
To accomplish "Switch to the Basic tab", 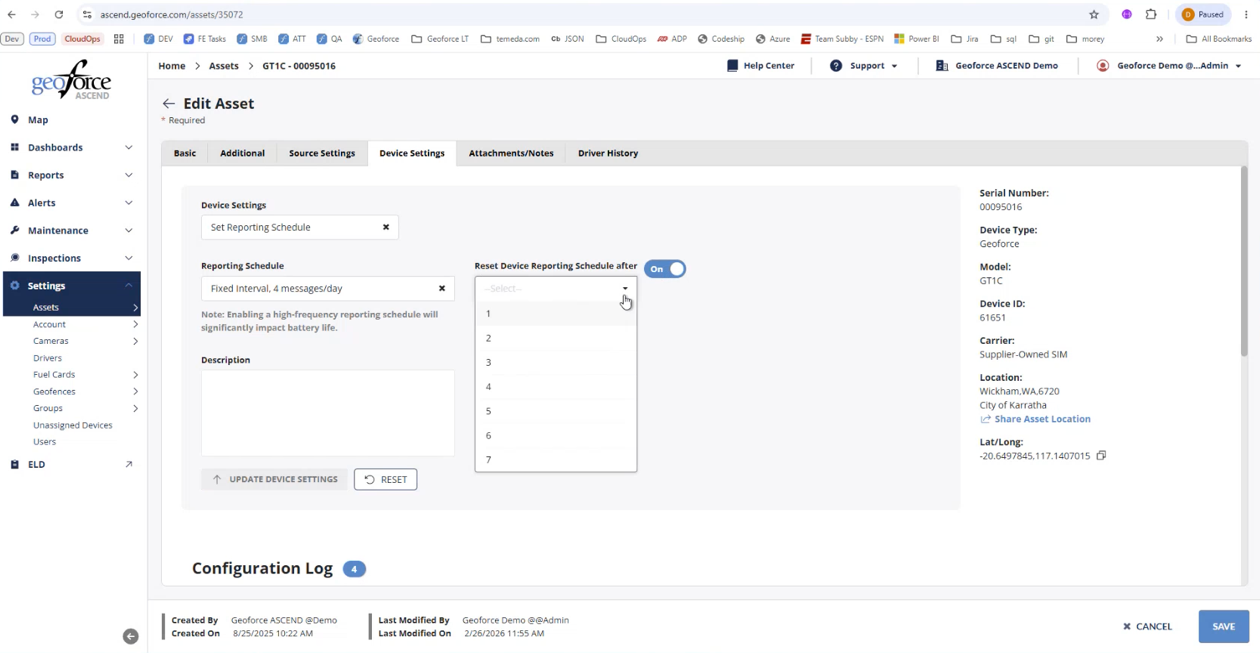I will coord(185,153).
